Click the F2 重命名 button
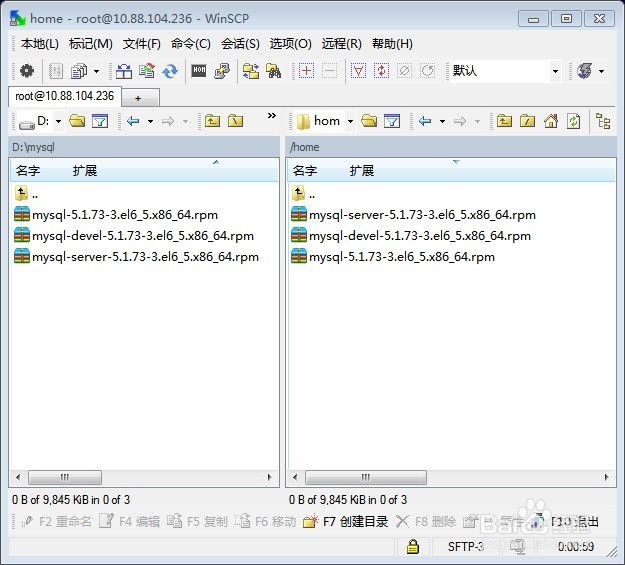Screen dimensions: 625x565 pyautogui.click(x=56, y=522)
